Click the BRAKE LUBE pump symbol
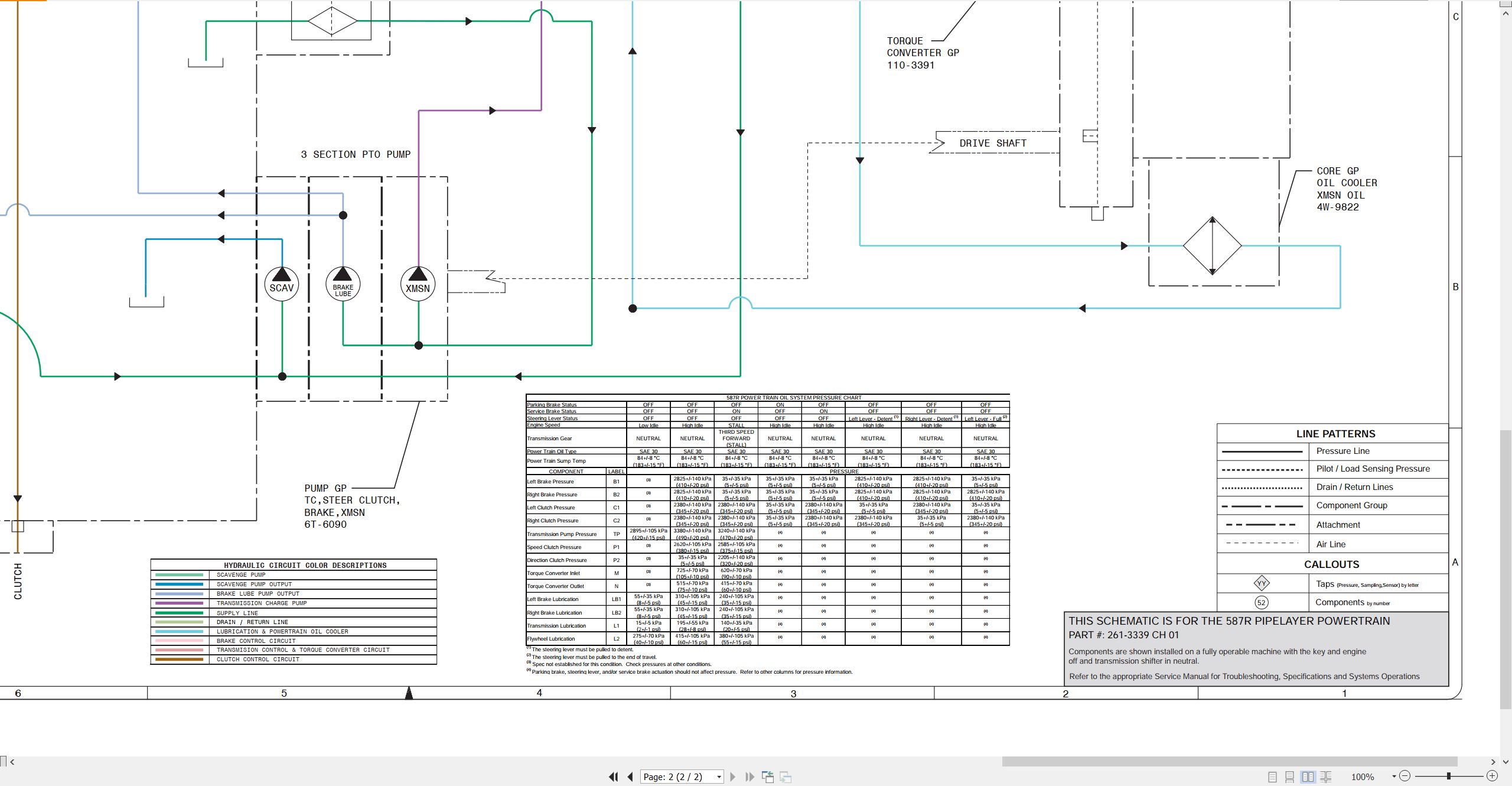This screenshot has width=1512, height=786. (343, 285)
